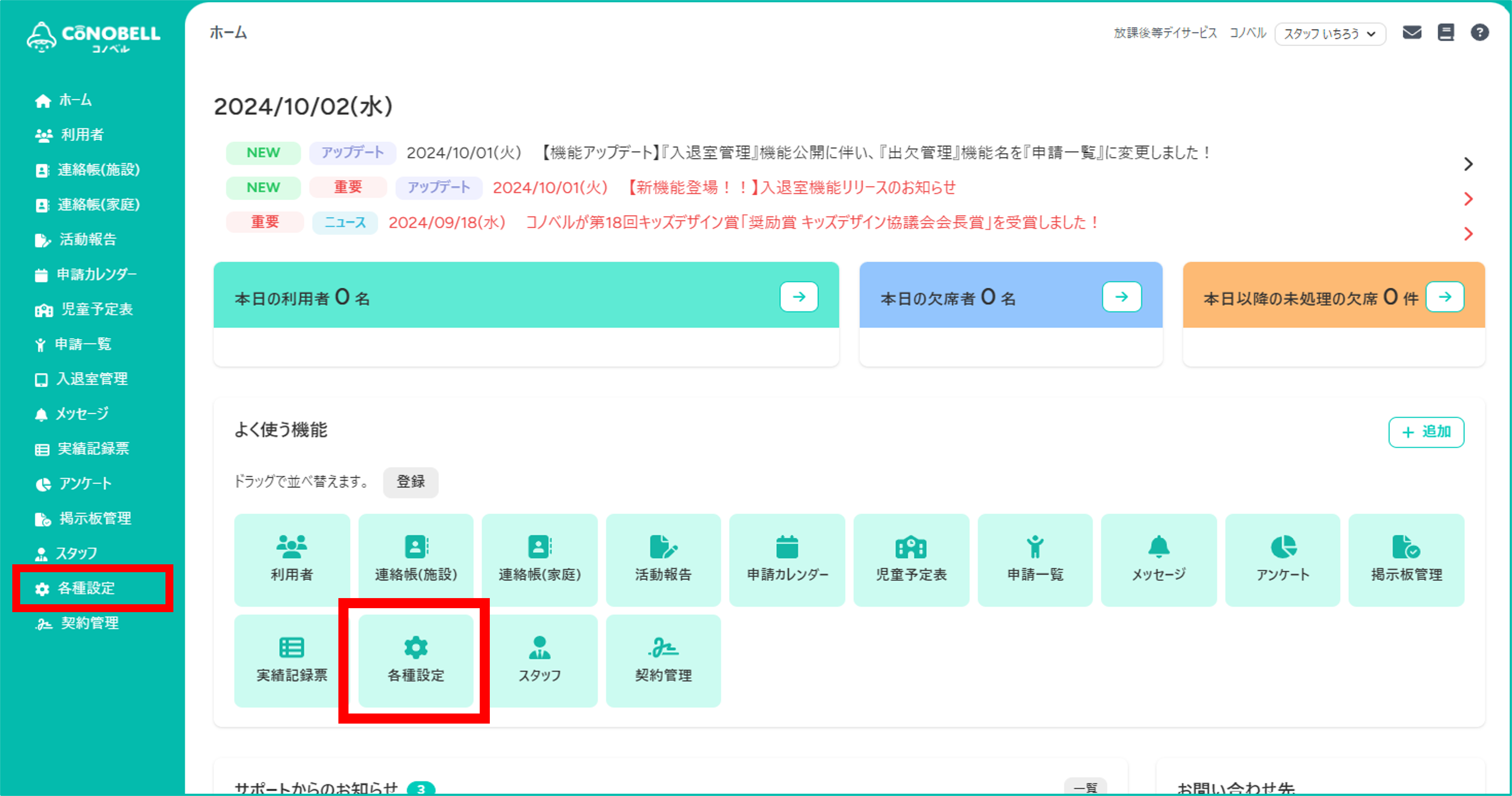Open the help question mark icon
Image resolution: width=1512 pixels, height=796 pixels.
(x=1479, y=33)
